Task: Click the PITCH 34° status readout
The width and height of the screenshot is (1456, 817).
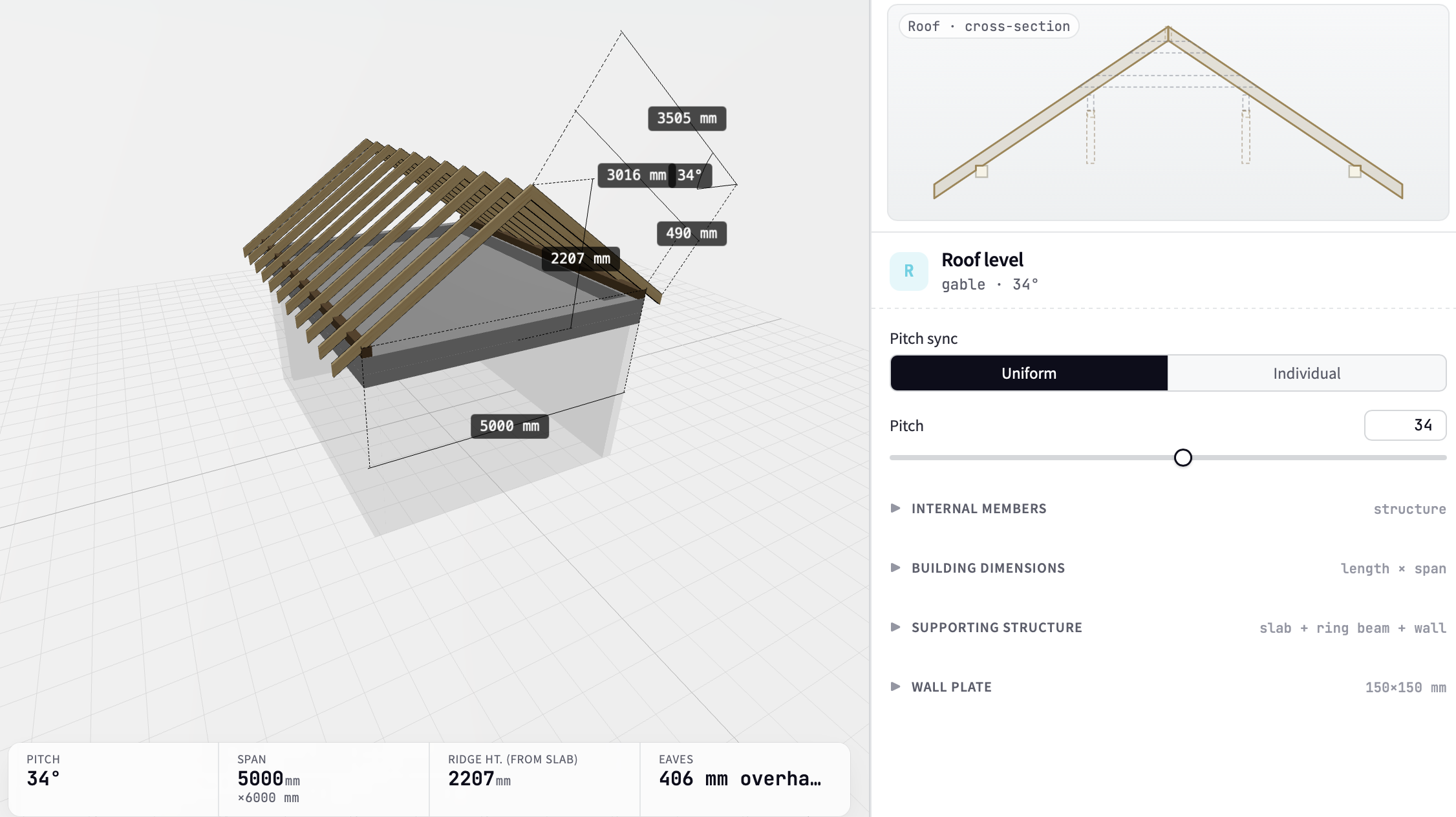Action: coord(113,779)
